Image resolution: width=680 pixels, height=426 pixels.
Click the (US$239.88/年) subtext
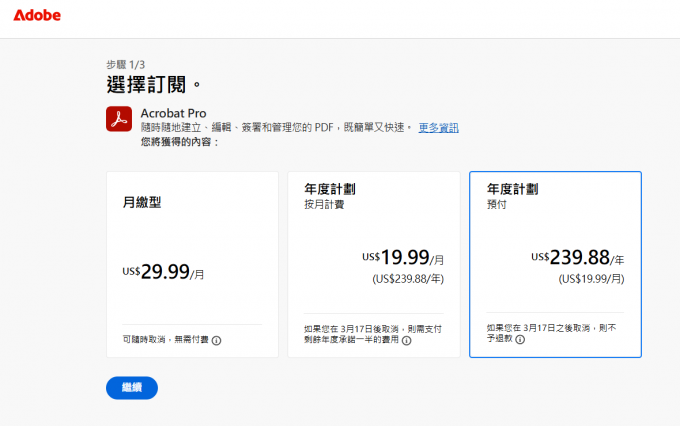pos(408,279)
